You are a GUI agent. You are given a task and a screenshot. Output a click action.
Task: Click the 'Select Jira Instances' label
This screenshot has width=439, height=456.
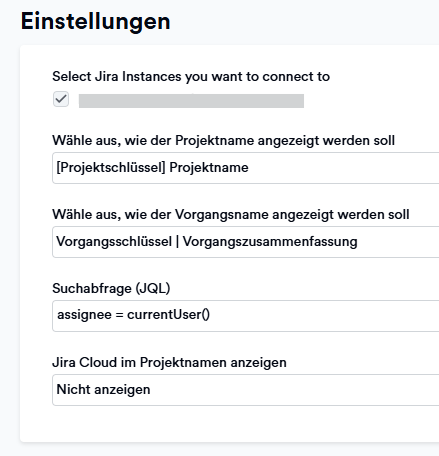[191, 77]
